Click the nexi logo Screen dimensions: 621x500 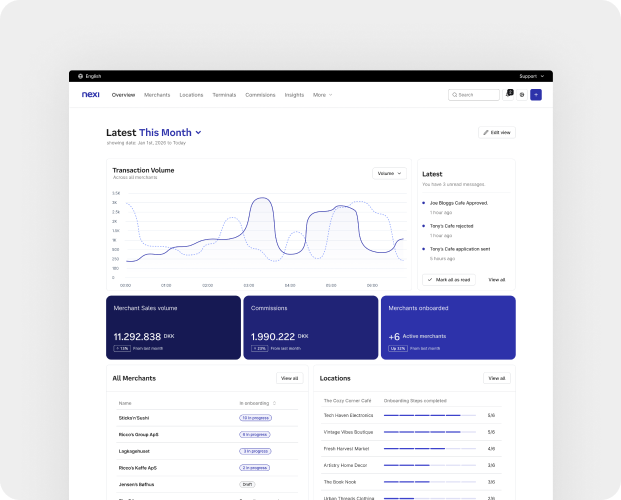tap(90, 95)
